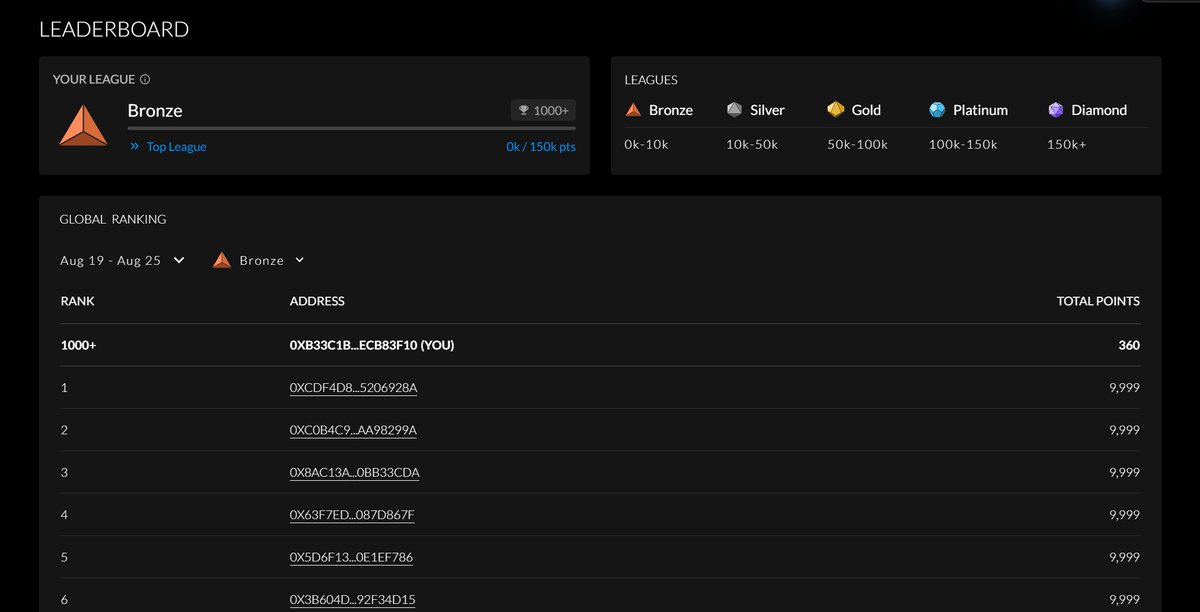The height and width of the screenshot is (612, 1200).
Task: Click the 0k-10k Bronze range
Action: click(646, 144)
